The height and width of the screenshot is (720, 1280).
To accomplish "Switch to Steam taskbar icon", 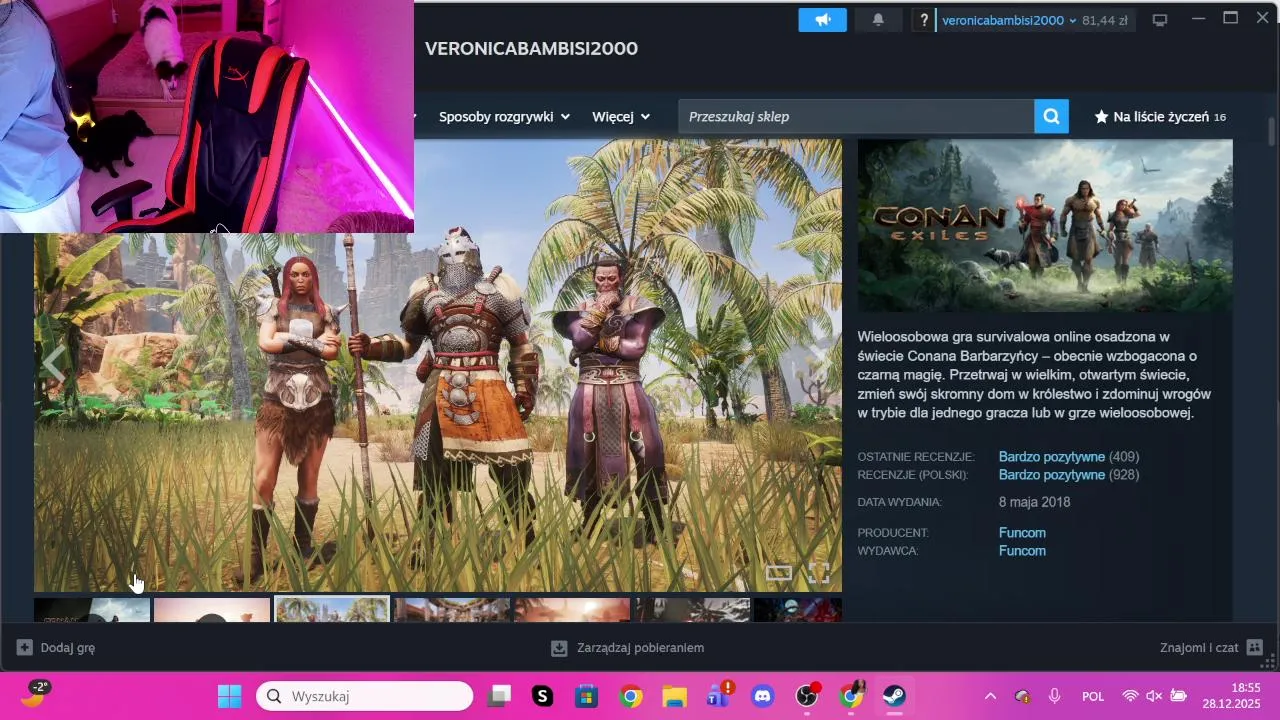I will point(894,696).
